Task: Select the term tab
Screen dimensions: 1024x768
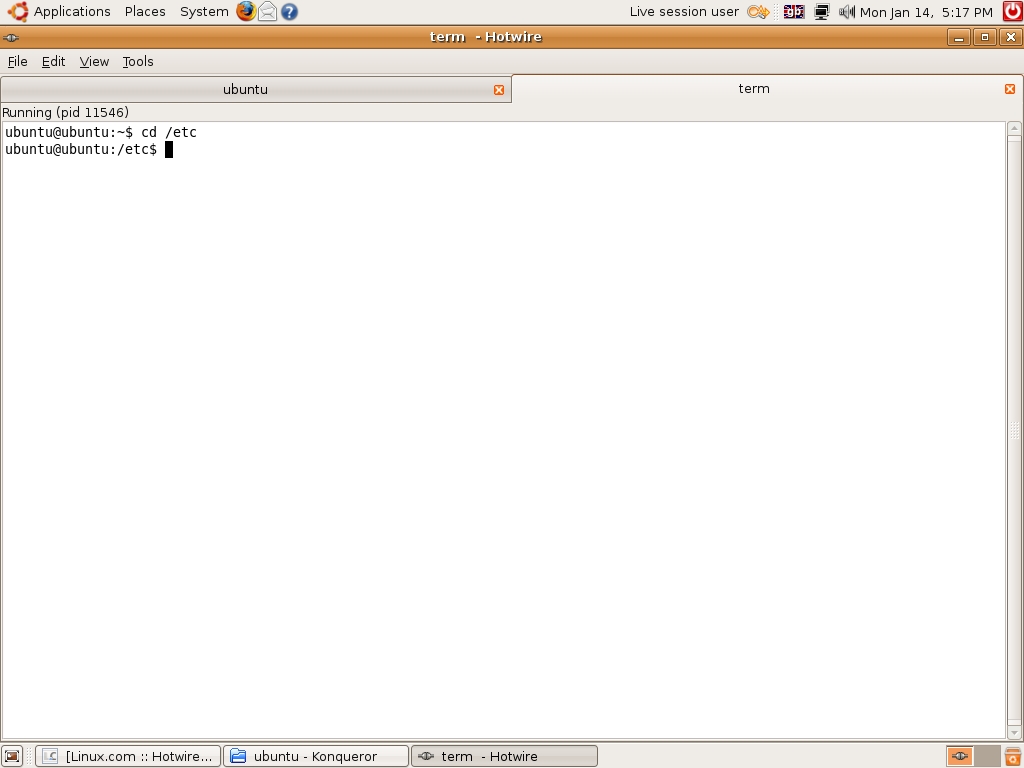Action: (x=767, y=89)
